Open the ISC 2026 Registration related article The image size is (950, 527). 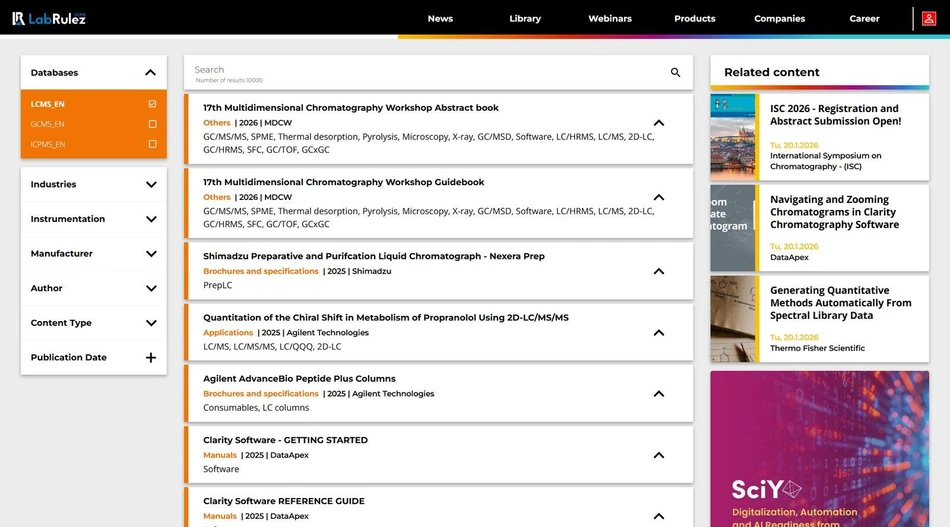click(x=834, y=115)
